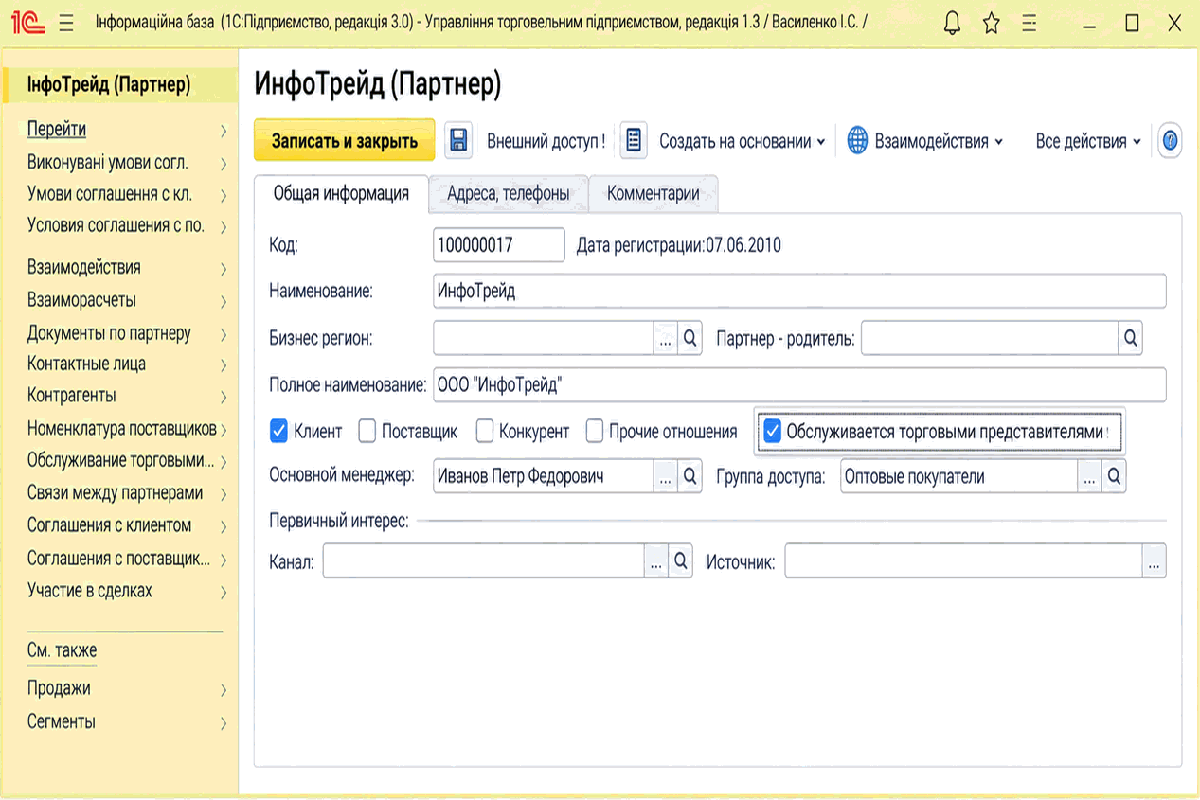Click the Наименование input field

coord(800,291)
